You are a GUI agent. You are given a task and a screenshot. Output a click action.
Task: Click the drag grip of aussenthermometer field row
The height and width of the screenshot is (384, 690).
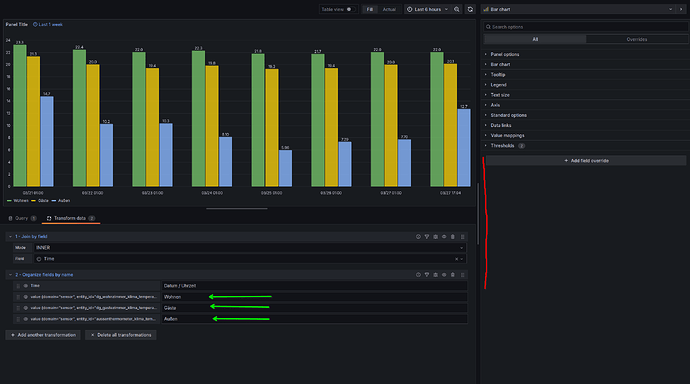point(18,319)
